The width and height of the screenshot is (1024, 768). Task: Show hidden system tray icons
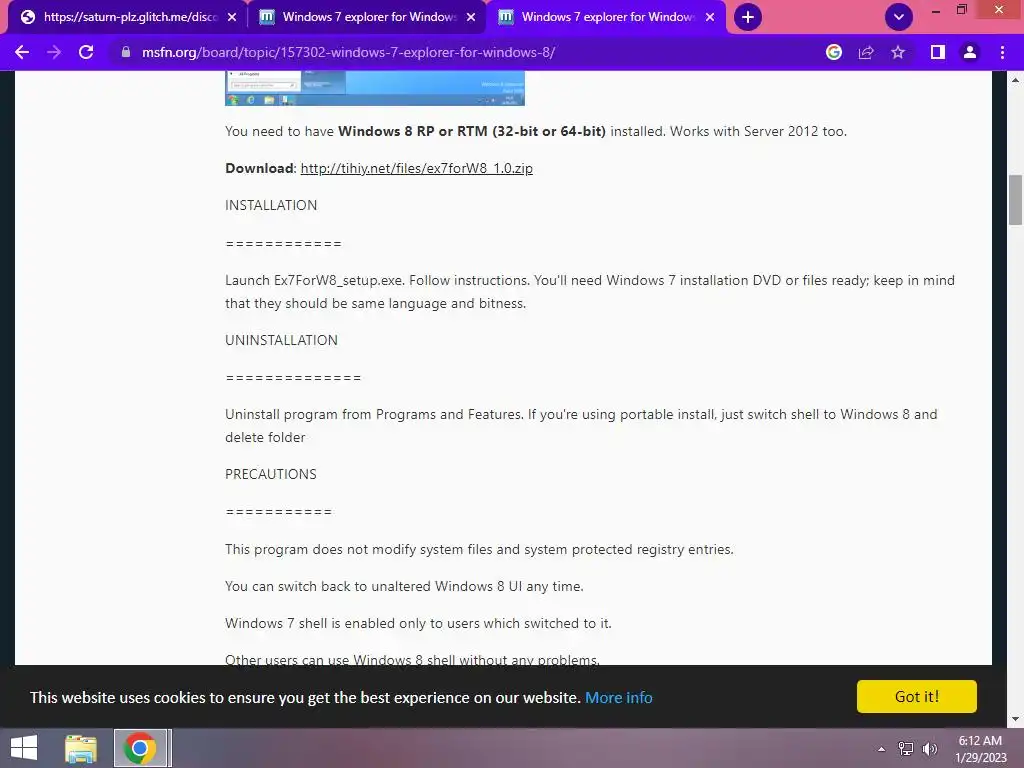(881, 749)
